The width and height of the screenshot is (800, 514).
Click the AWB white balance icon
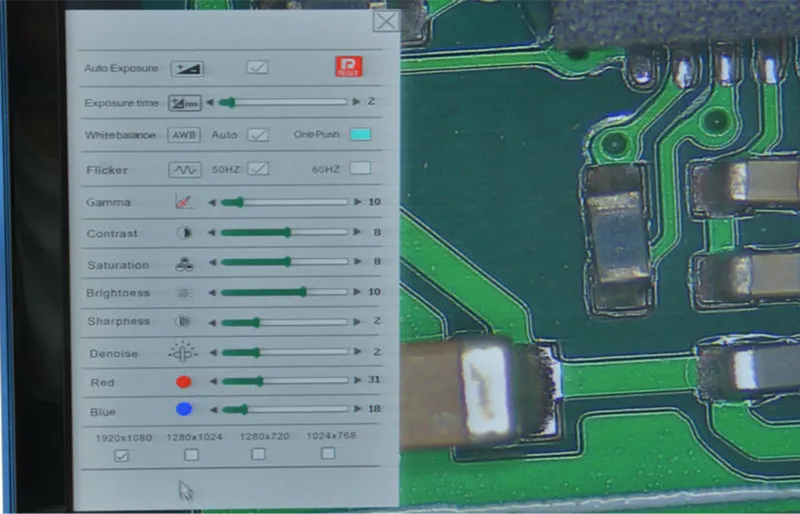pyautogui.click(x=184, y=135)
